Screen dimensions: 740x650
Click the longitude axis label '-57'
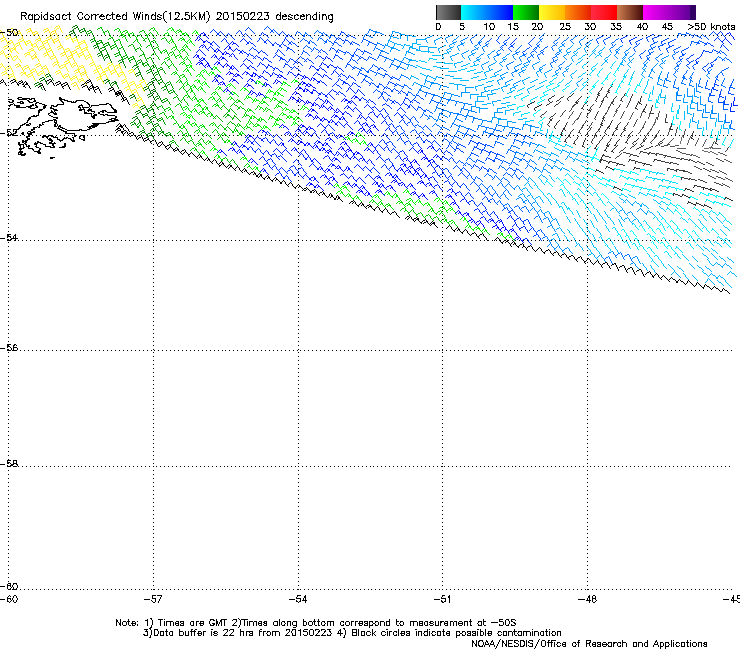point(153,599)
